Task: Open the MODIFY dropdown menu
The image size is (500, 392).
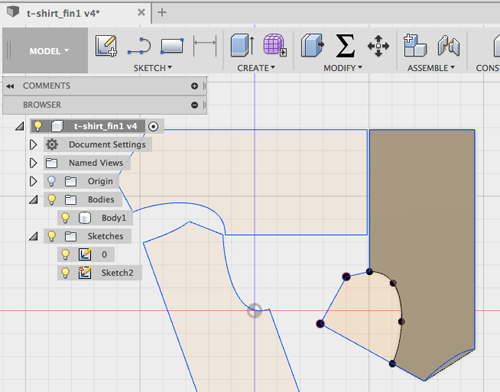Action: (343, 68)
